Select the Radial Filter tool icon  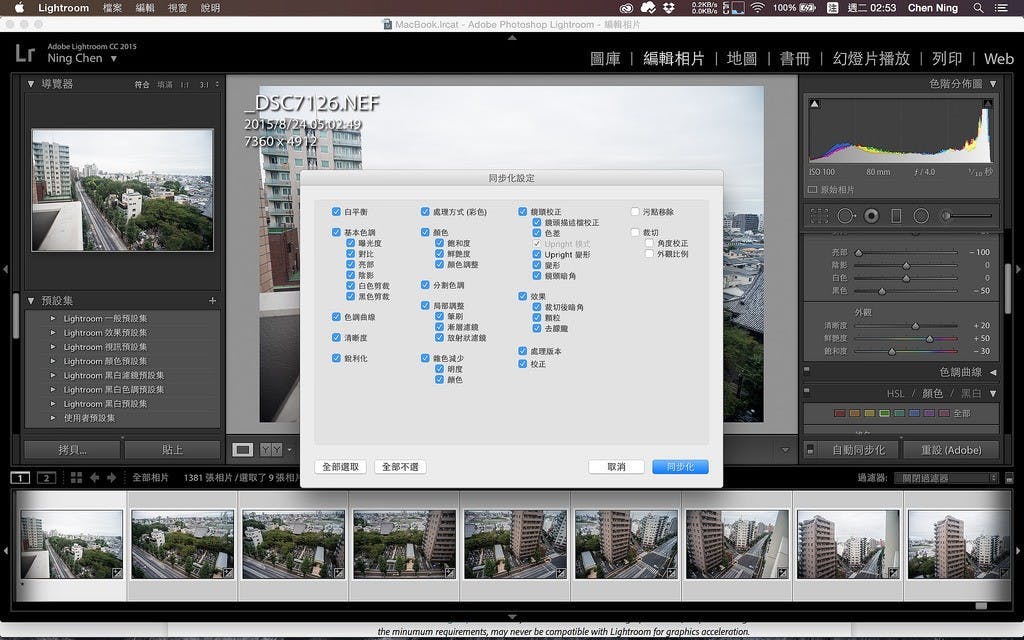pos(921,216)
